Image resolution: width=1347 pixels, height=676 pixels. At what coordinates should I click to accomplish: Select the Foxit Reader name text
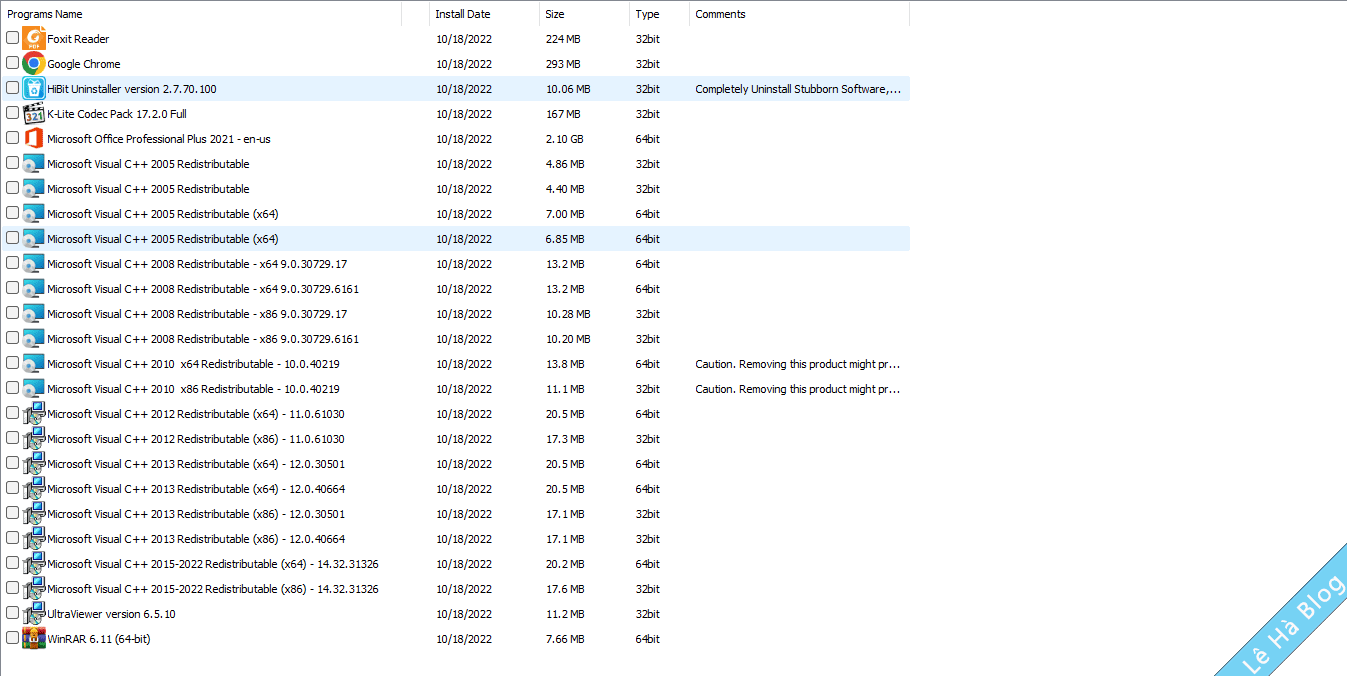coord(78,39)
